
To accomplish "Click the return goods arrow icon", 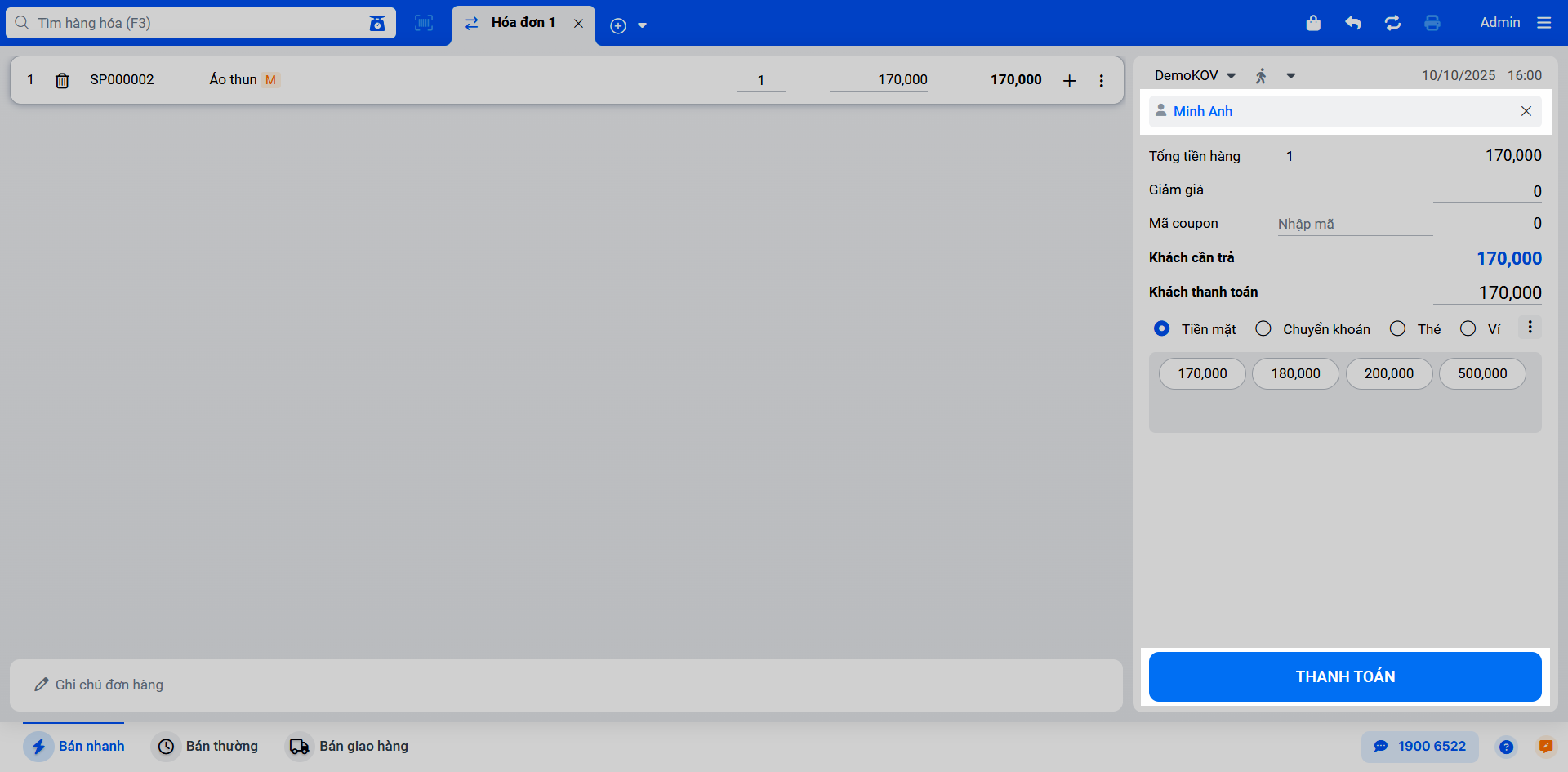I will coord(1353,23).
